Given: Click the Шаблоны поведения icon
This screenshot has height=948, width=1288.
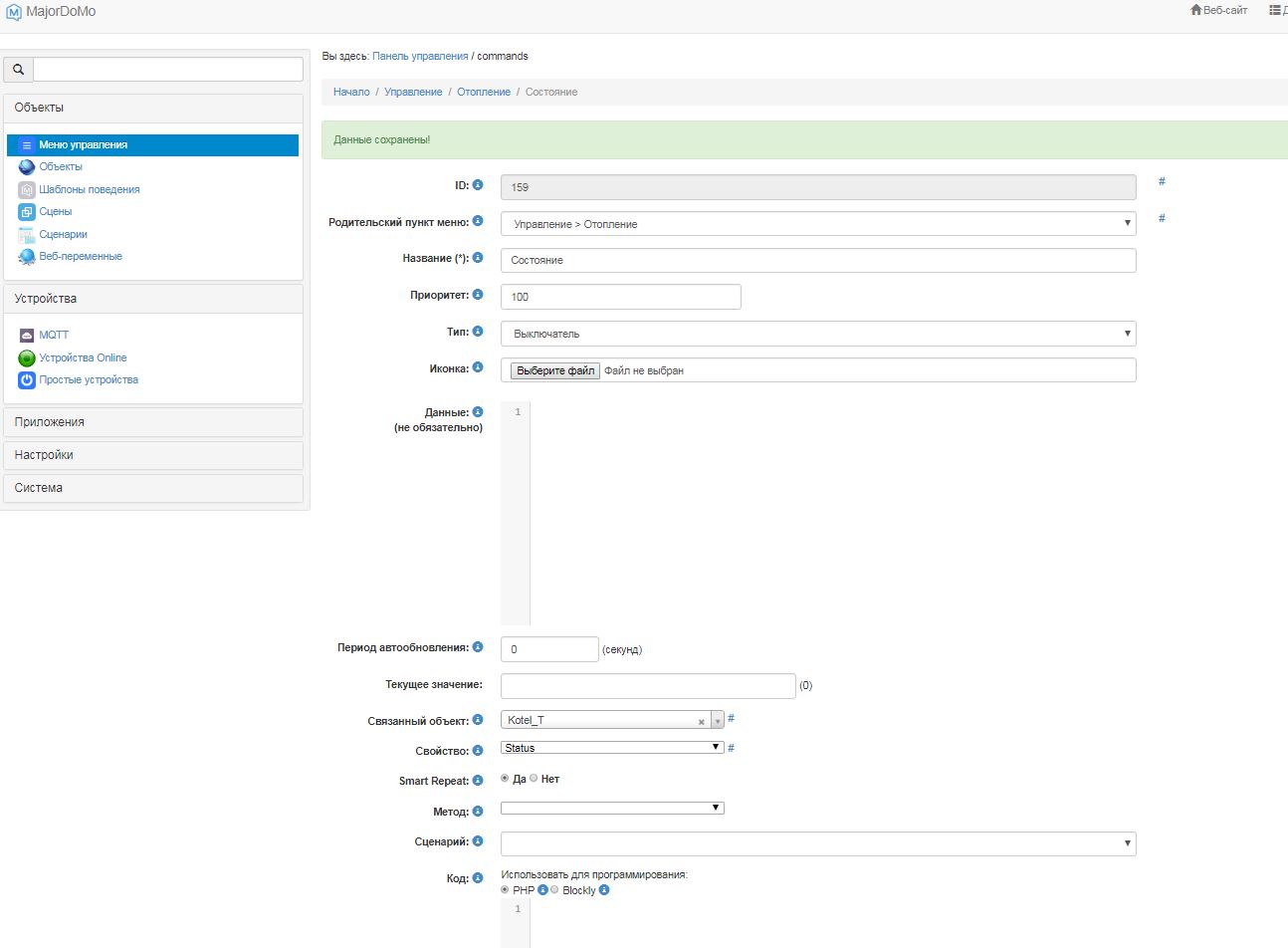Looking at the screenshot, I should pos(27,189).
